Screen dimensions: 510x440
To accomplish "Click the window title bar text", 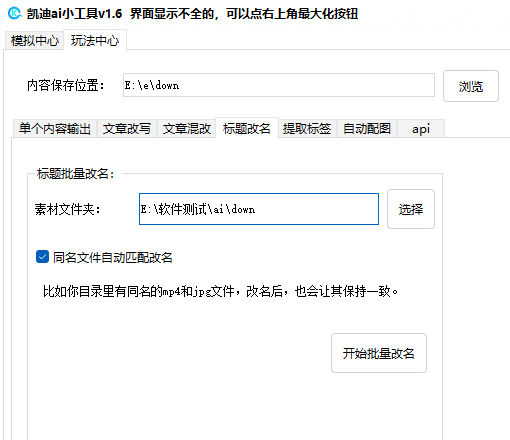I will pos(192,14).
